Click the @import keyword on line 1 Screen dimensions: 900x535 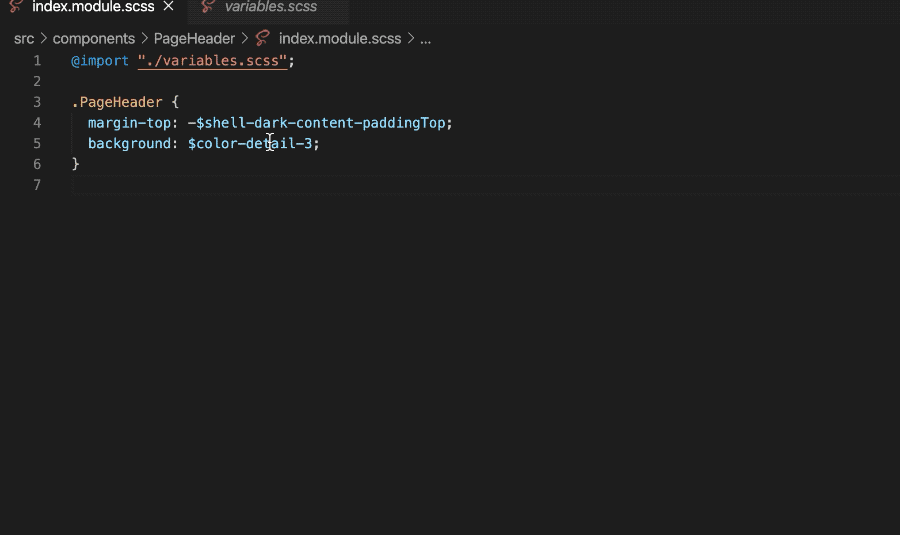[x=100, y=61]
